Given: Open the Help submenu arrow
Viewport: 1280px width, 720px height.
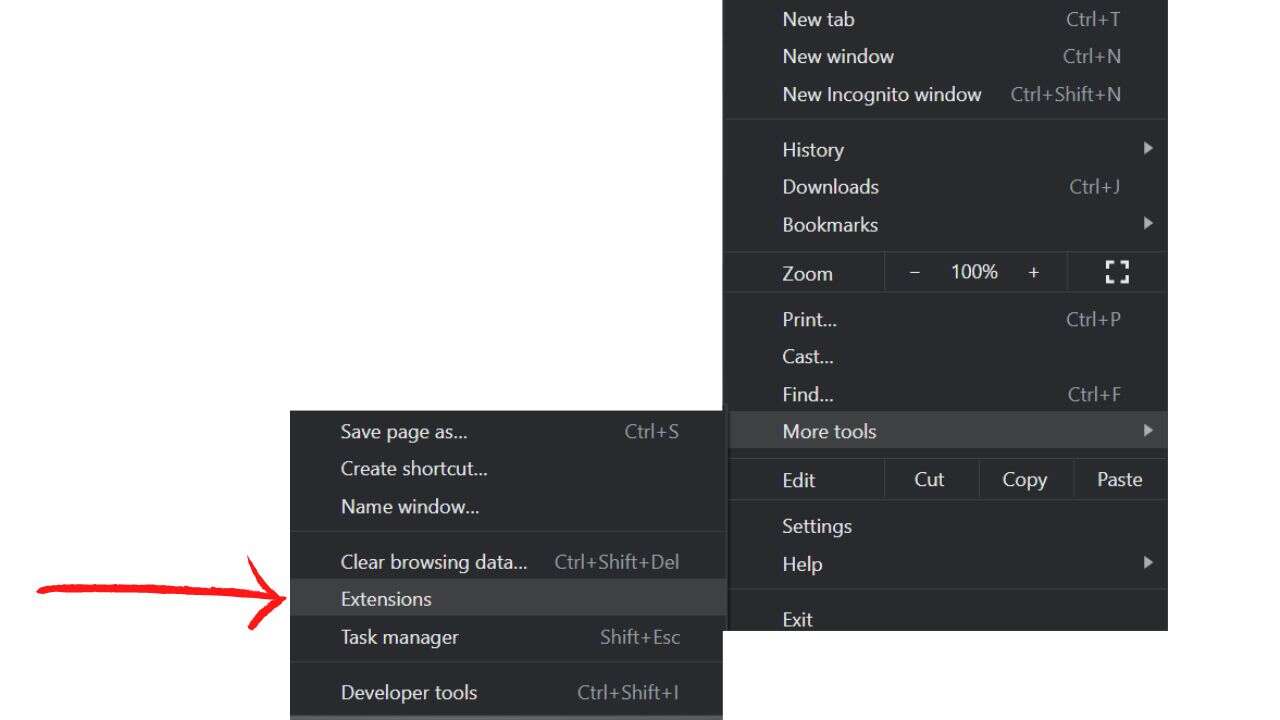Looking at the screenshot, I should click(1147, 563).
